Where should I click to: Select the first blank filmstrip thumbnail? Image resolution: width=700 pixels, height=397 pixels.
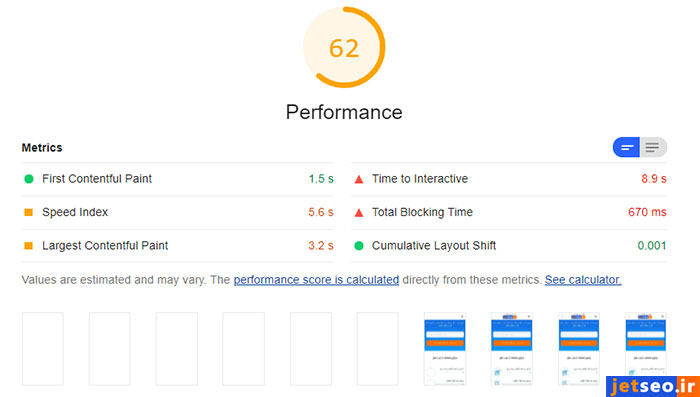coord(43,349)
